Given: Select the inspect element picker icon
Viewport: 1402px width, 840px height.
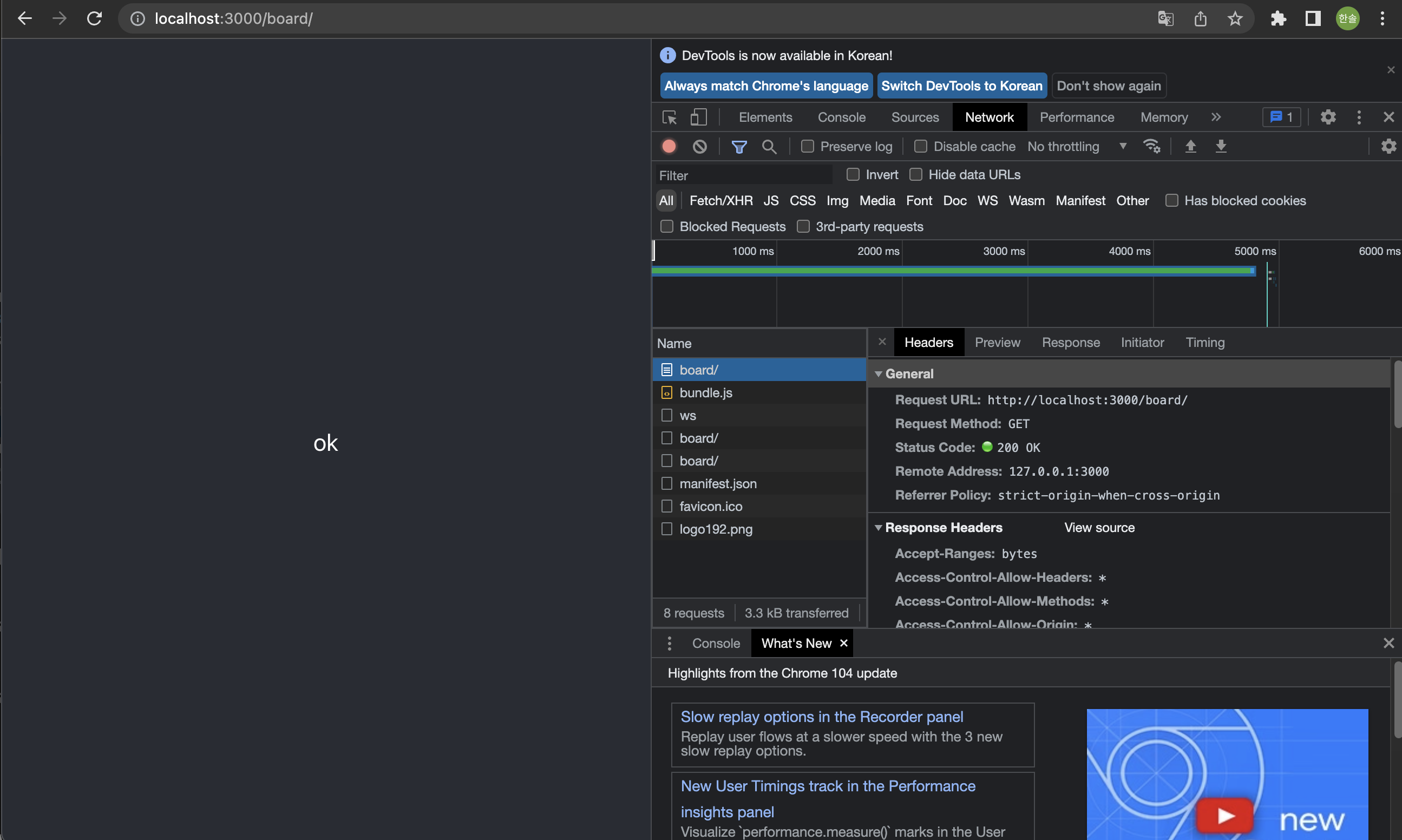Looking at the screenshot, I should click(669, 117).
